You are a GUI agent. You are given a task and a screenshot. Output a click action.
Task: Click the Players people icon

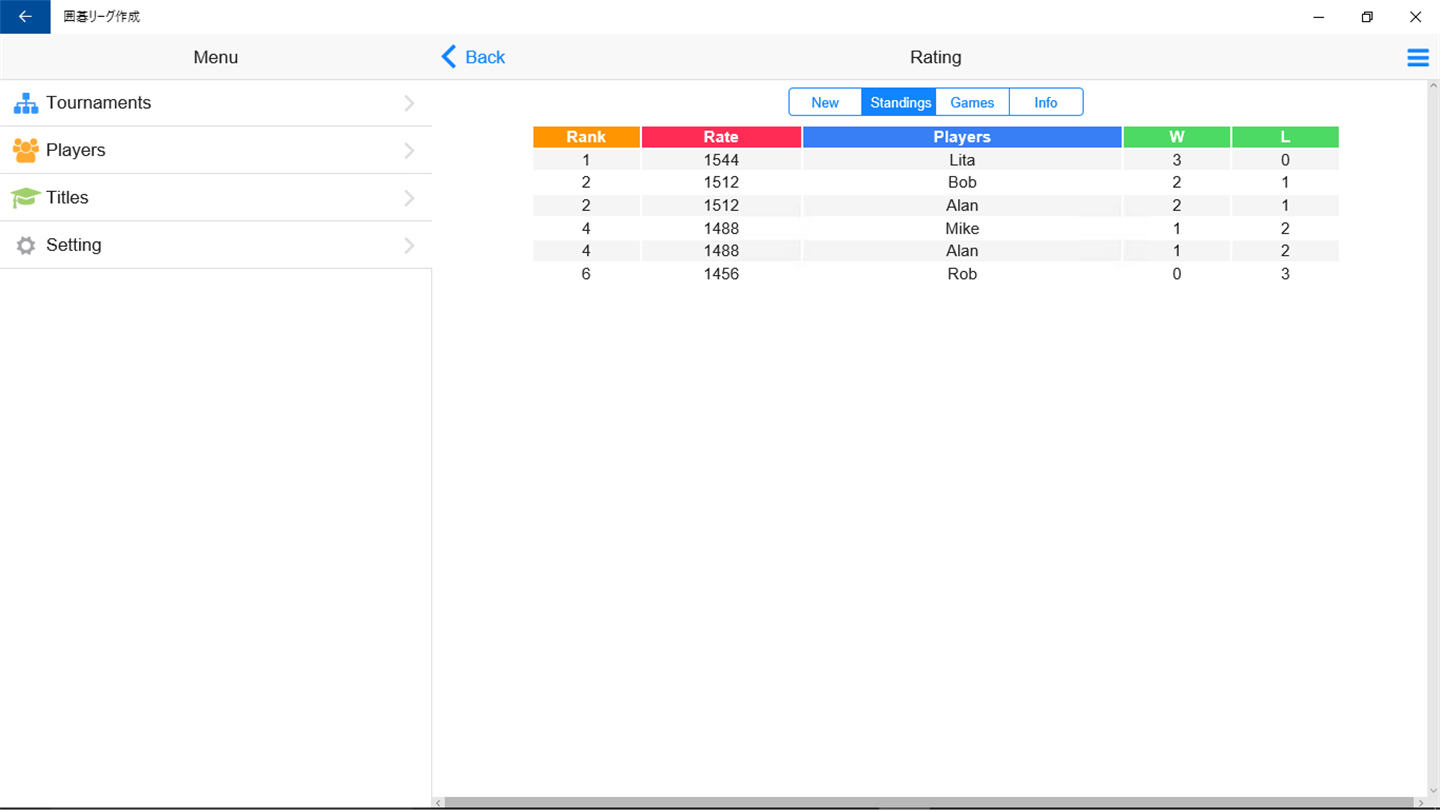click(26, 150)
